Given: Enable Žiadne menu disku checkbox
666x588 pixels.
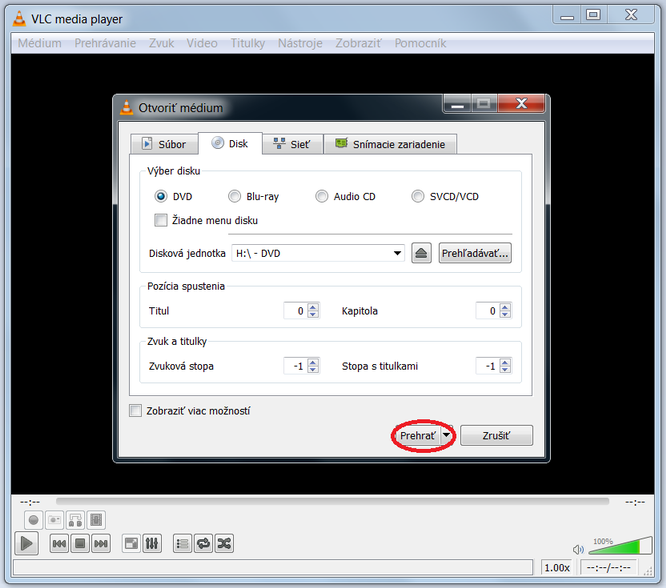Looking at the screenshot, I should click(161, 220).
